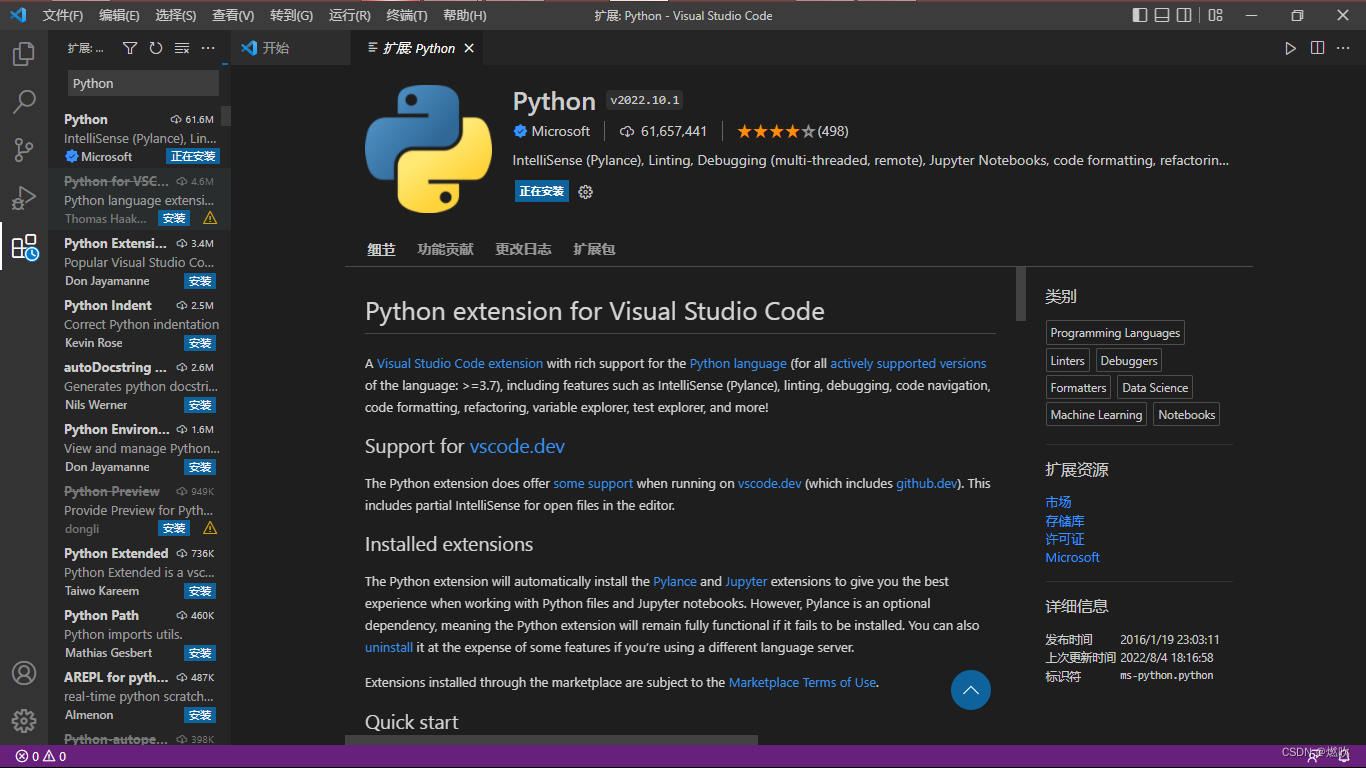Open the Search view in the activity bar
This screenshot has width=1366, height=768.
point(24,101)
